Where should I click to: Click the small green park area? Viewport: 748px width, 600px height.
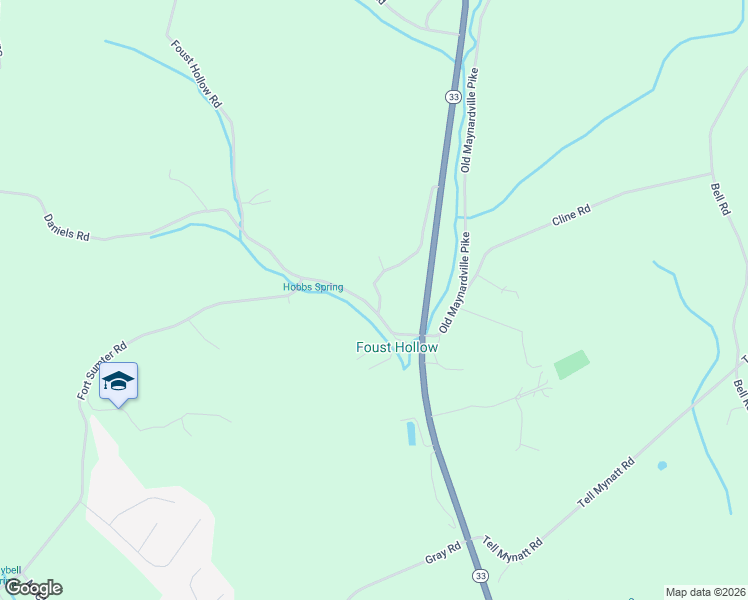(x=571, y=365)
